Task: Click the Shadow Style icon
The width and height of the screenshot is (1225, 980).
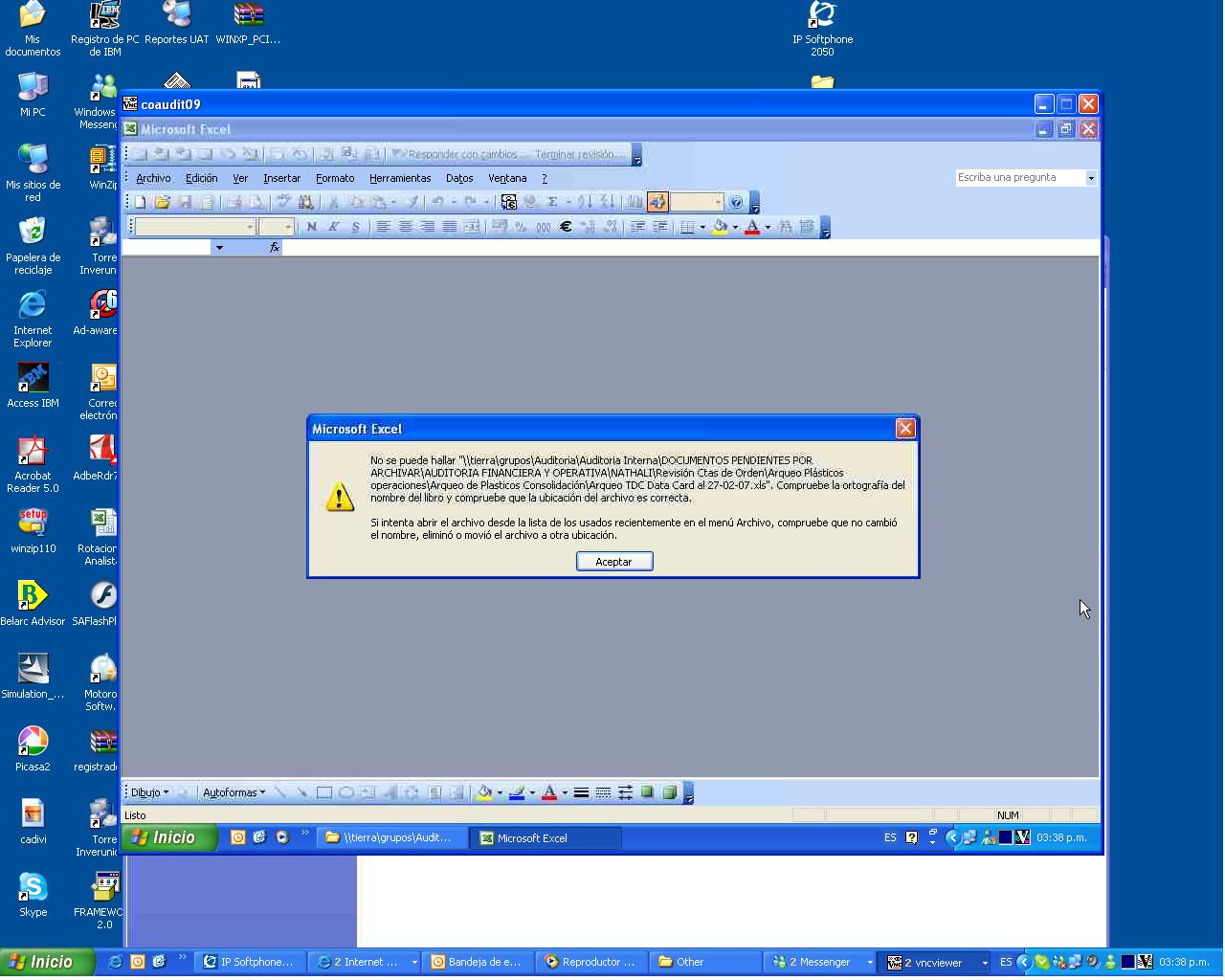Action: [648, 792]
